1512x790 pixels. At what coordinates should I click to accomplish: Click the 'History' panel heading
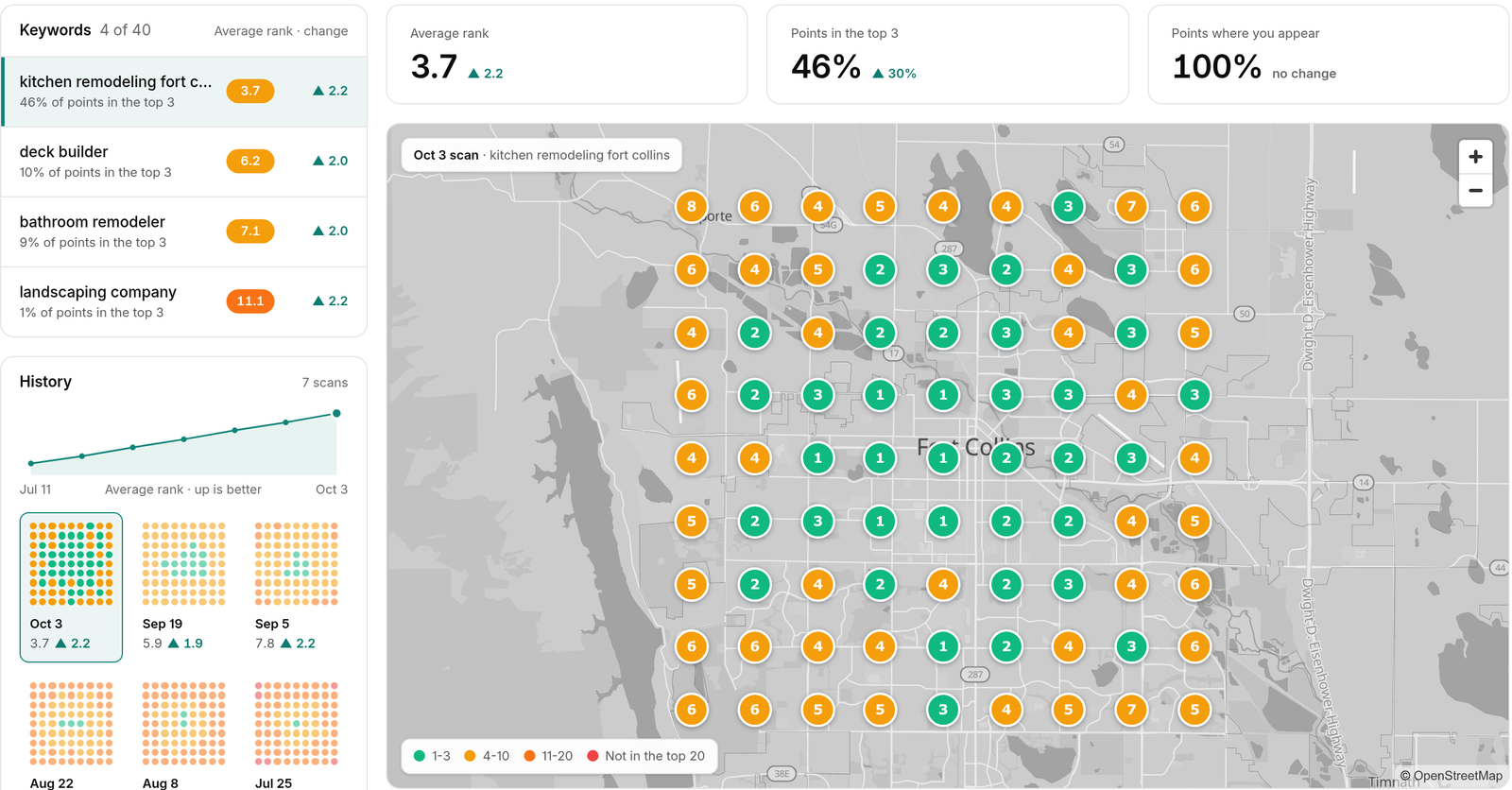click(45, 382)
